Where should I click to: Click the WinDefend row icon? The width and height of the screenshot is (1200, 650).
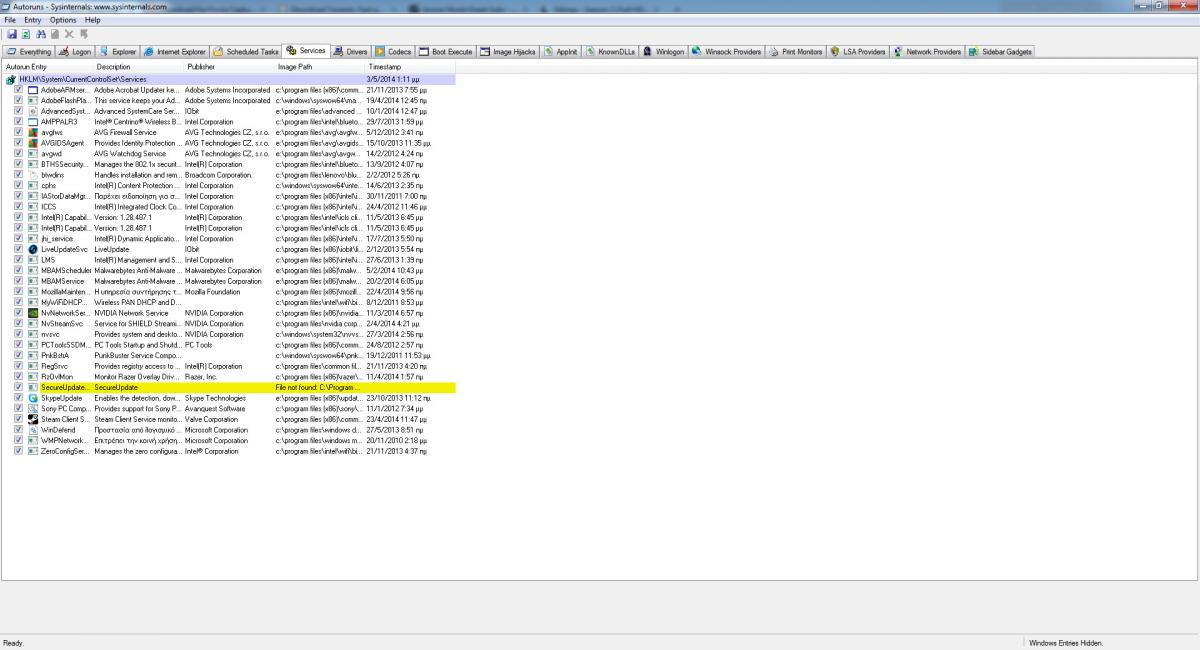tap(33, 430)
